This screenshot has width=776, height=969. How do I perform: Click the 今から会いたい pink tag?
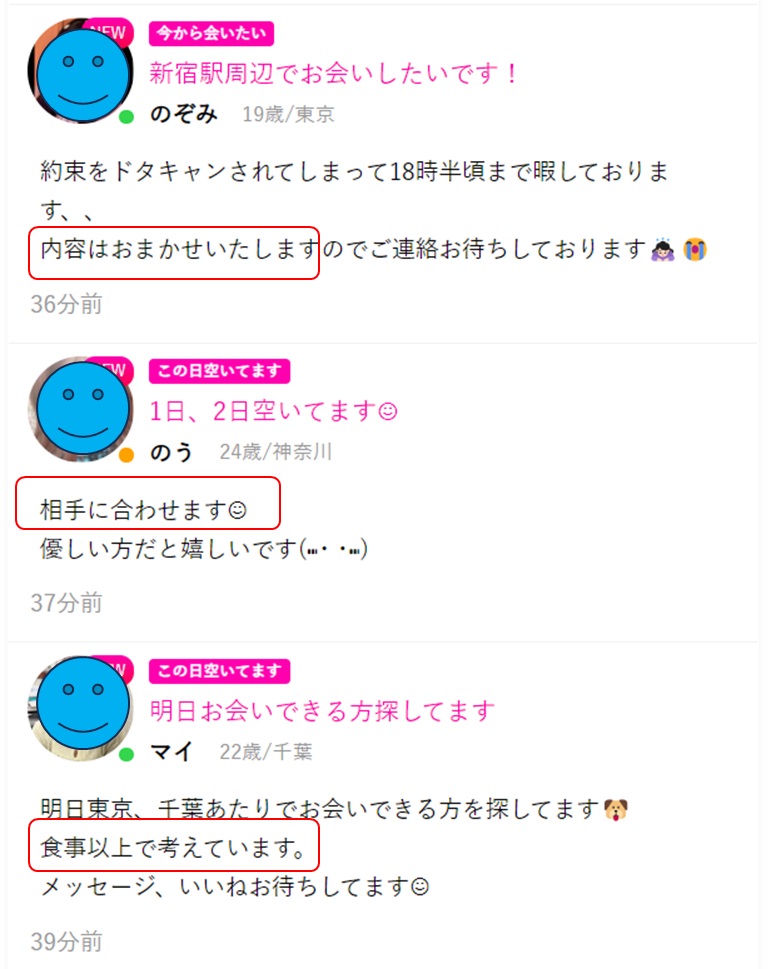(x=211, y=33)
